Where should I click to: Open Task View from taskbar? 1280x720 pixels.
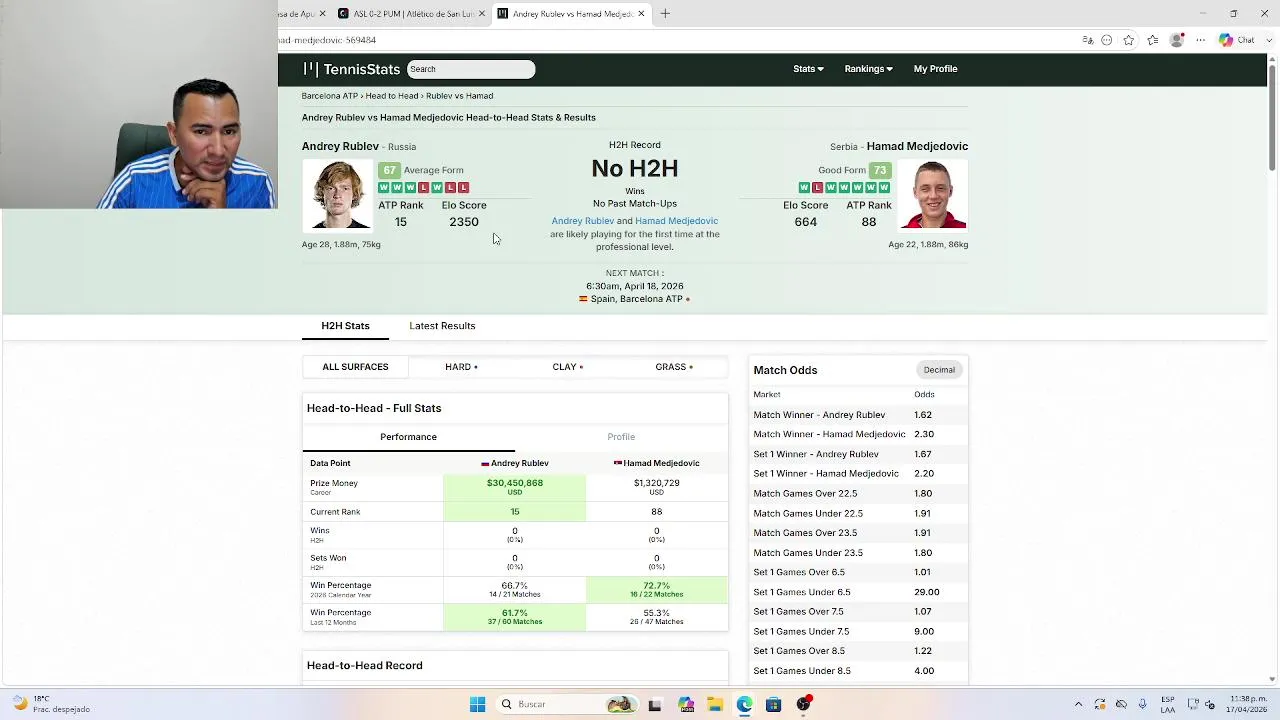point(655,704)
